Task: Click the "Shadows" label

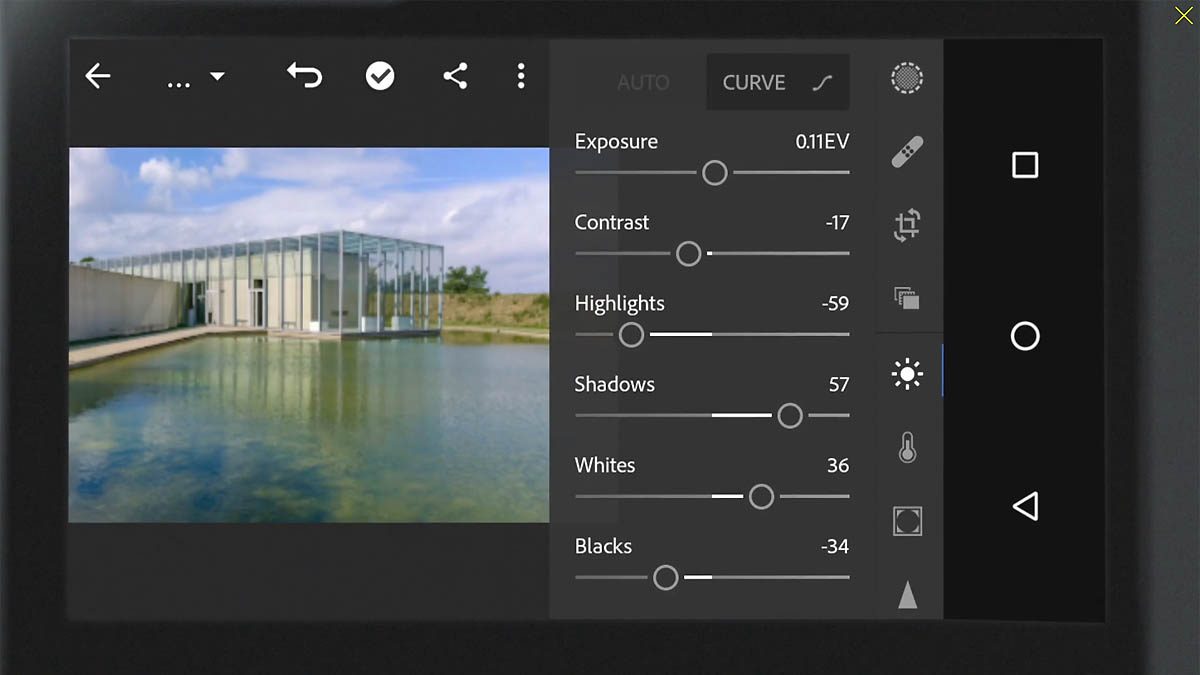Action: (x=615, y=384)
